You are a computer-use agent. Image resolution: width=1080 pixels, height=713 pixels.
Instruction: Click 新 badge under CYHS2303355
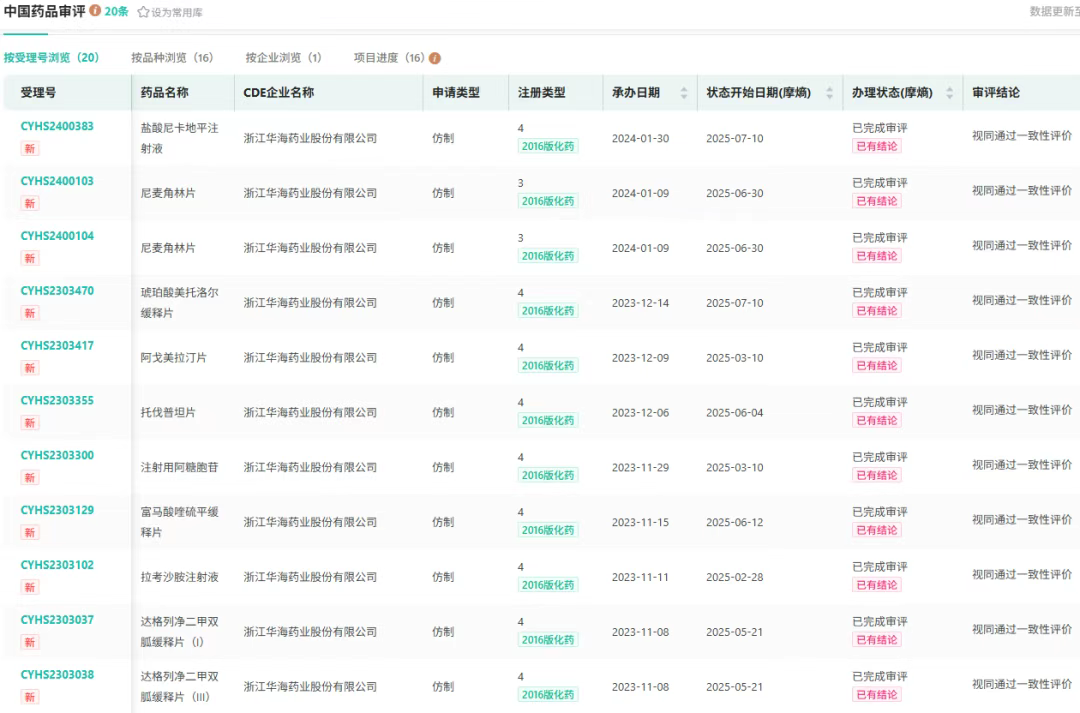pyautogui.click(x=30, y=423)
